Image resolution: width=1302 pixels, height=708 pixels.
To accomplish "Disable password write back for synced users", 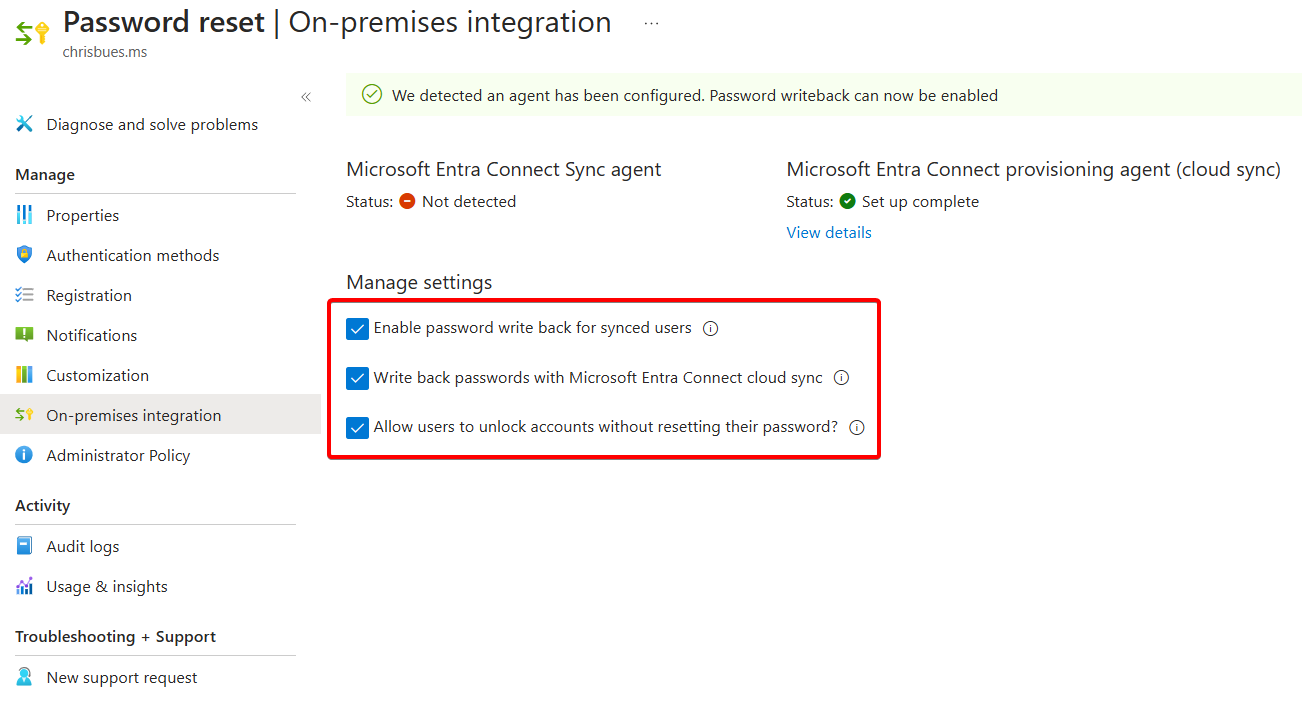I will [357, 328].
